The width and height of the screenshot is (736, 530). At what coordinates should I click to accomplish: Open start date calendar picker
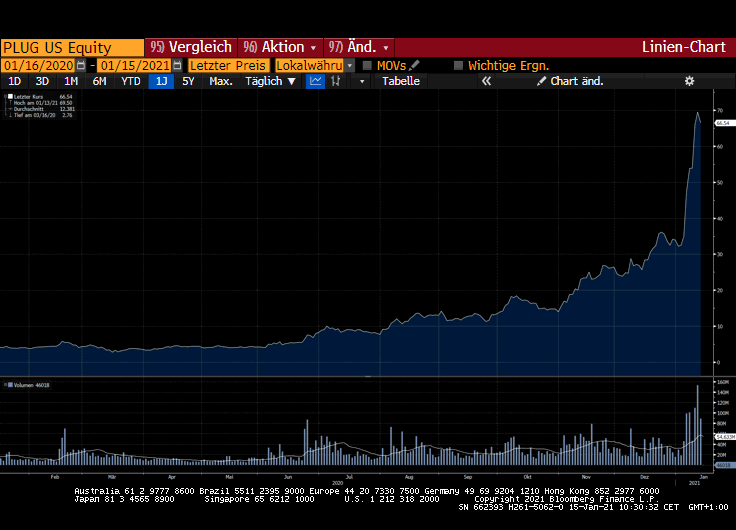click(x=81, y=65)
